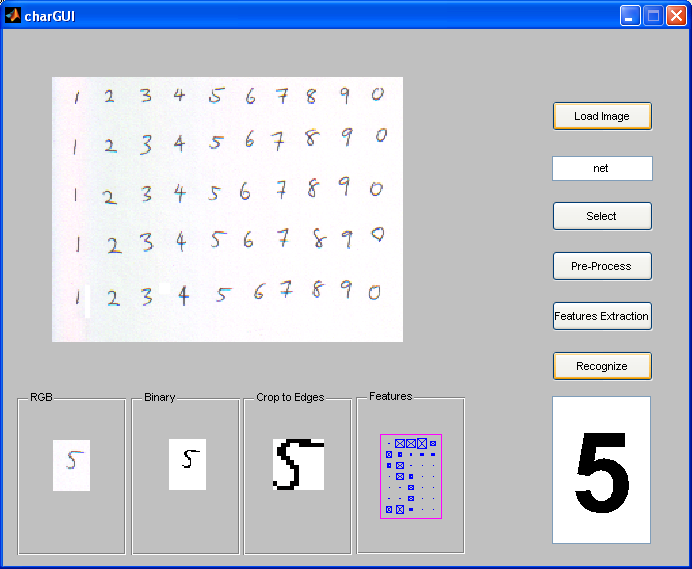Minimize the charGUI window
The image size is (692, 569).
[x=630, y=16]
